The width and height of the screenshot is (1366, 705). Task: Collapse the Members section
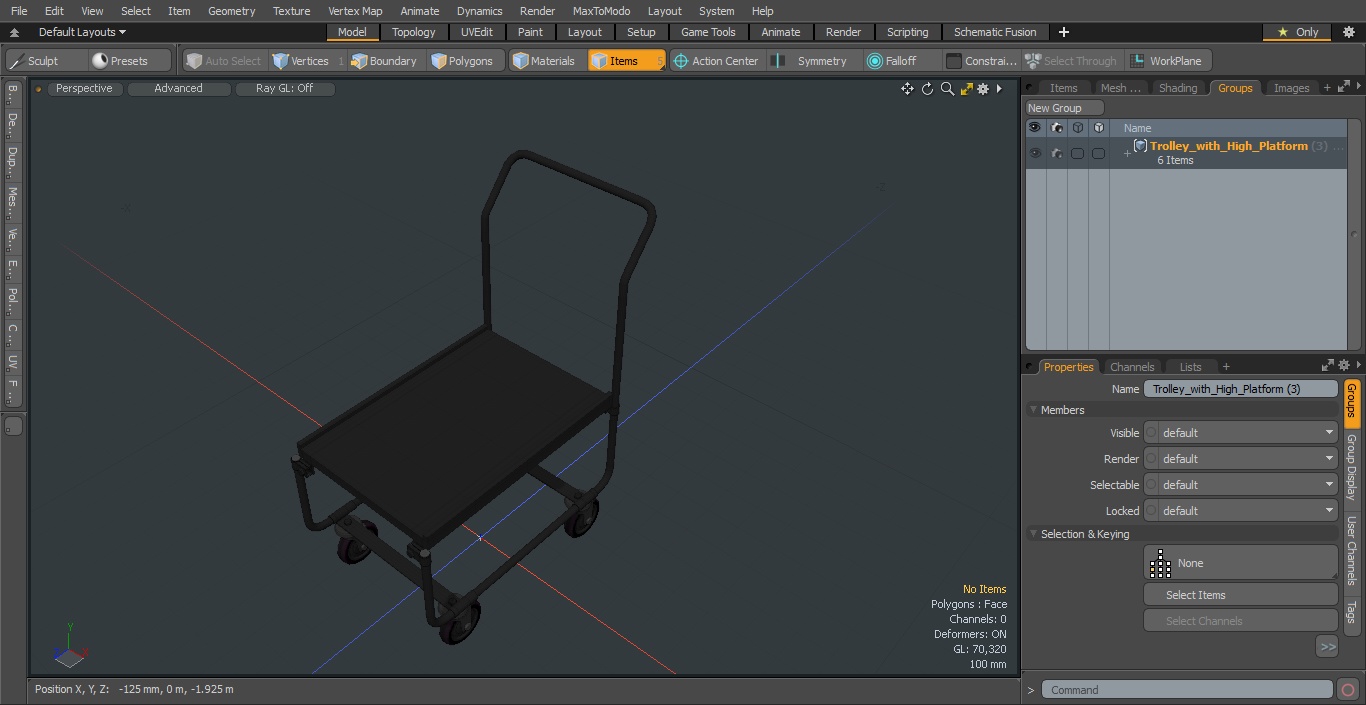tap(1034, 410)
